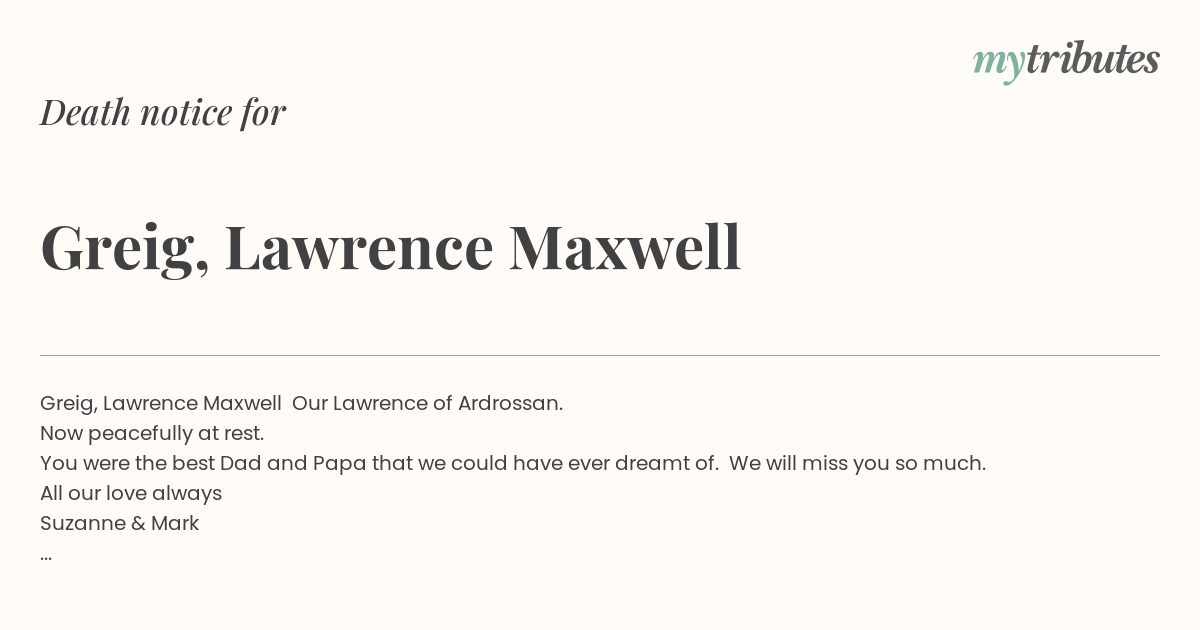Click the 'Death notice for' heading
The height and width of the screenshot is (630, 1200).
(163, 112)
